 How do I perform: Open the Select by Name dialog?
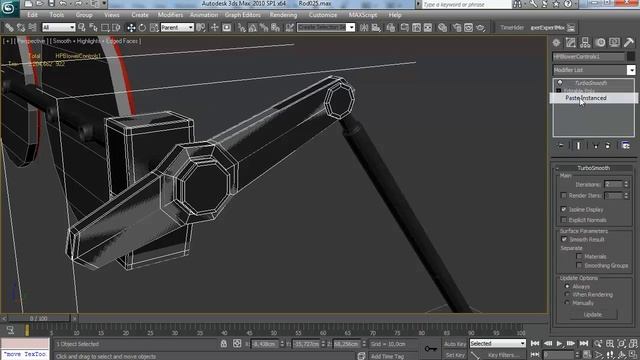tap(93, 27)
